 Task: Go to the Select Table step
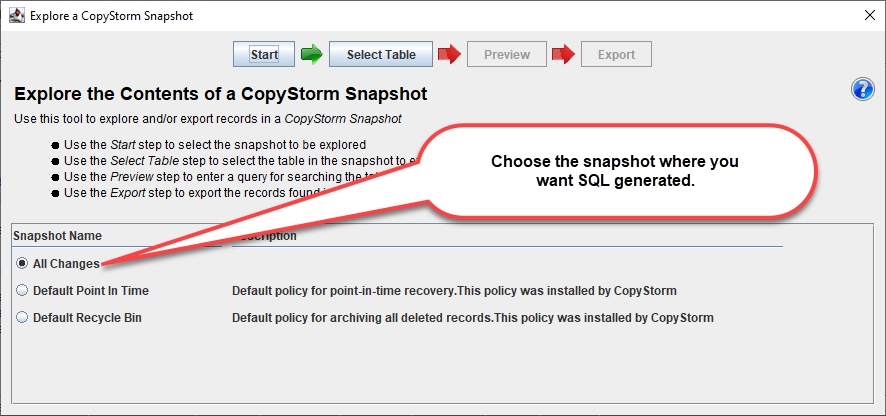tap(381, 54)
